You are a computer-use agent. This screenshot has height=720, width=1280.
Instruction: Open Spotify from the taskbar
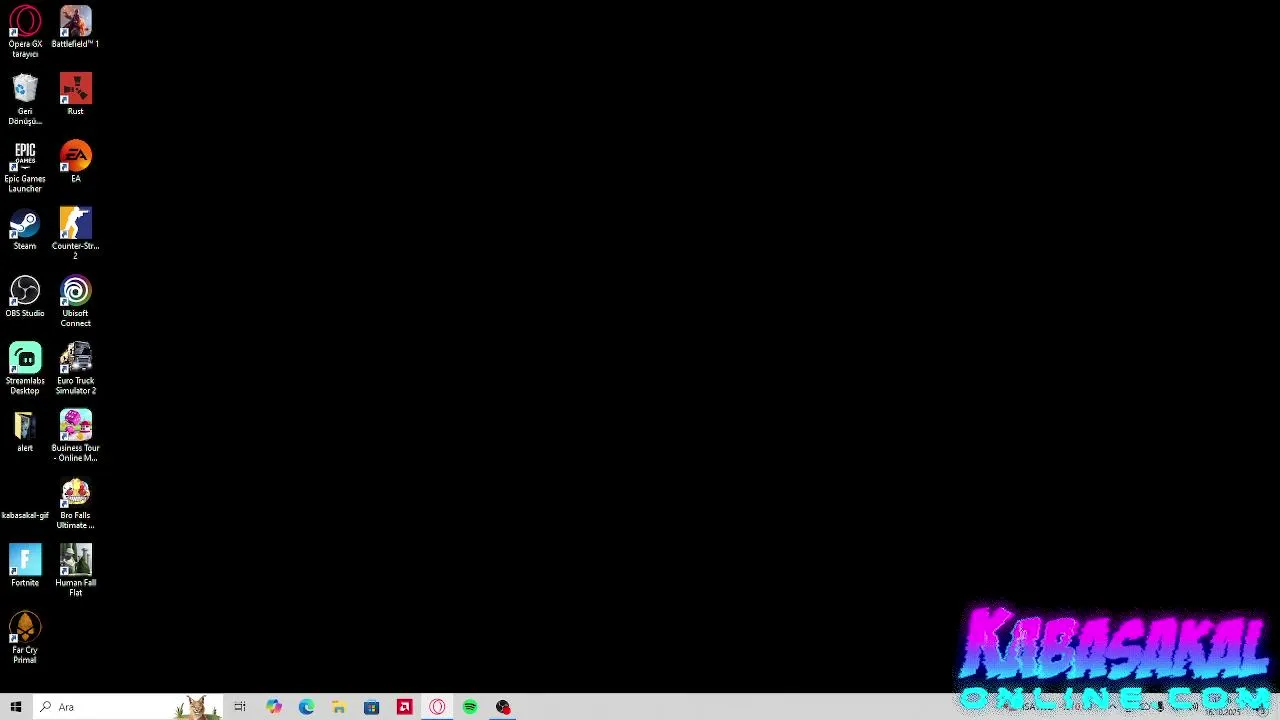click(x=470, y=707)
